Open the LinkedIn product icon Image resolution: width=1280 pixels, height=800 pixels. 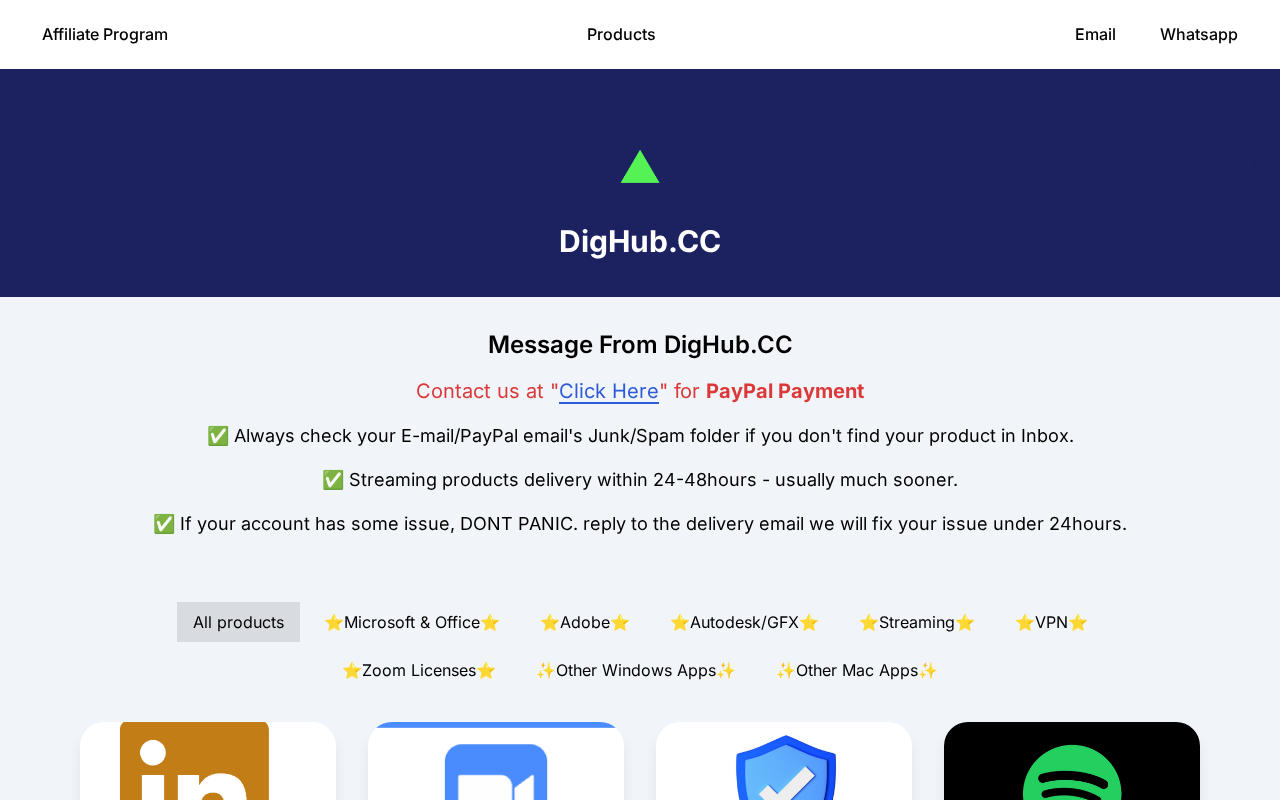click(194, 761)
